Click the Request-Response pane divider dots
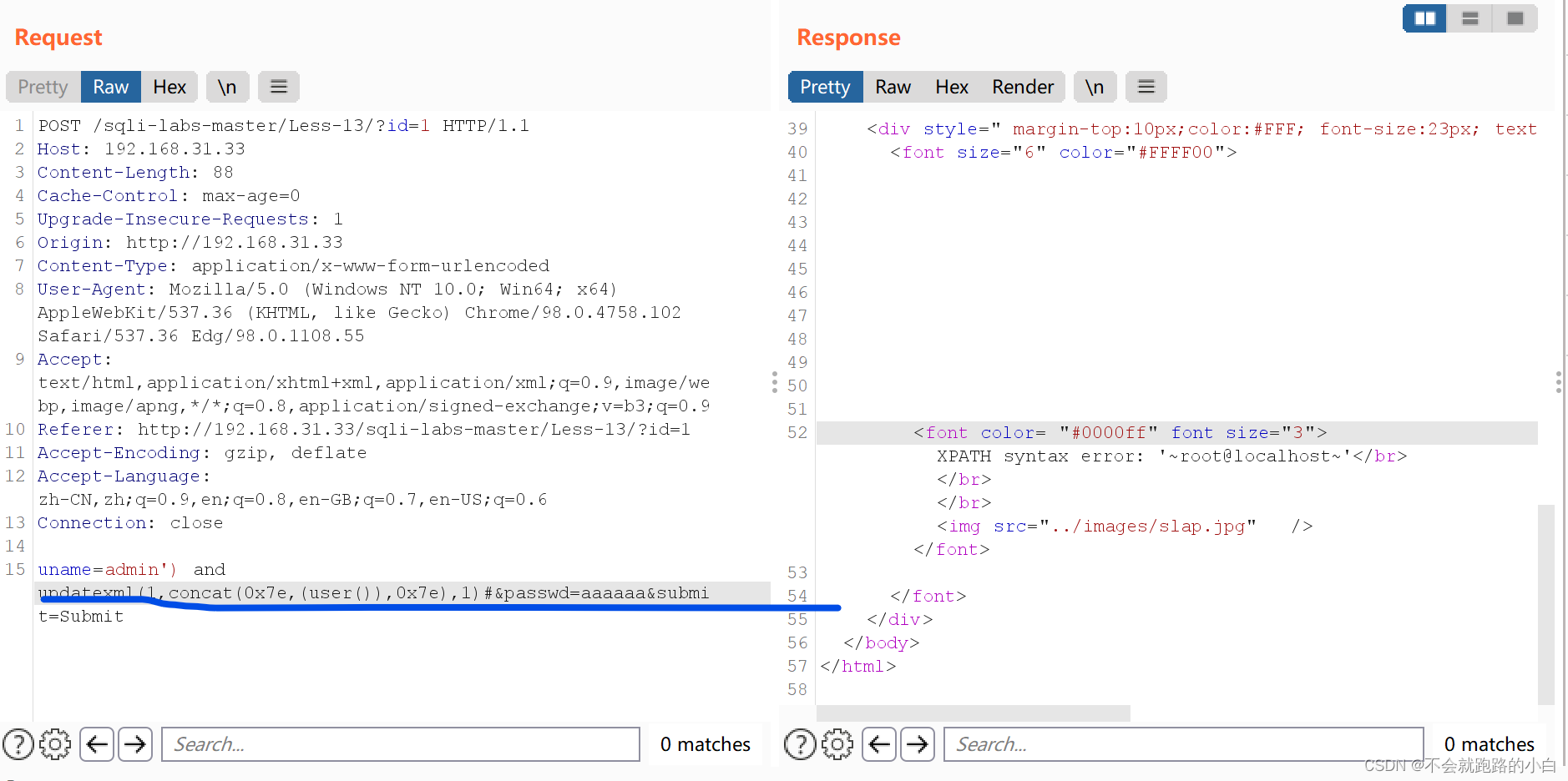The height and width of the screenshot is (781, 1568). pyautogui.click(x=775, y=382)
